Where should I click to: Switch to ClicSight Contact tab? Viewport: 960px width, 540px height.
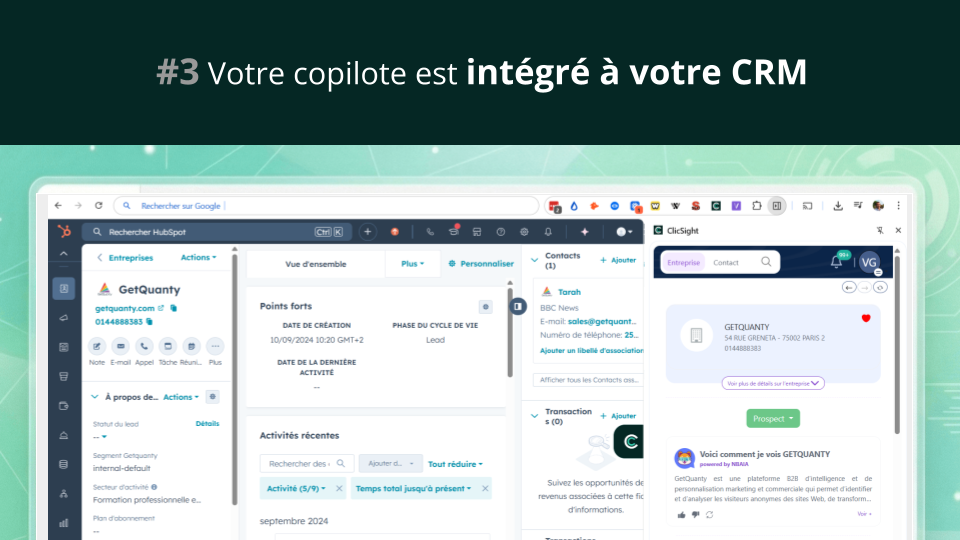tap(726, 263)
